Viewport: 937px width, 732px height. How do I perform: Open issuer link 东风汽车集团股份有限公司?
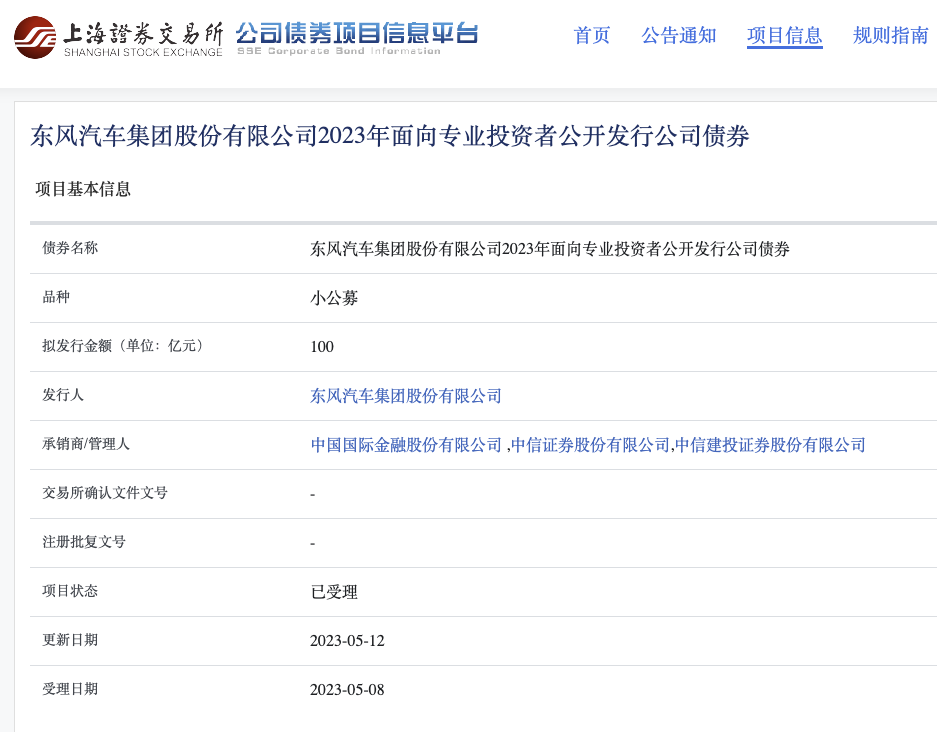406,396
